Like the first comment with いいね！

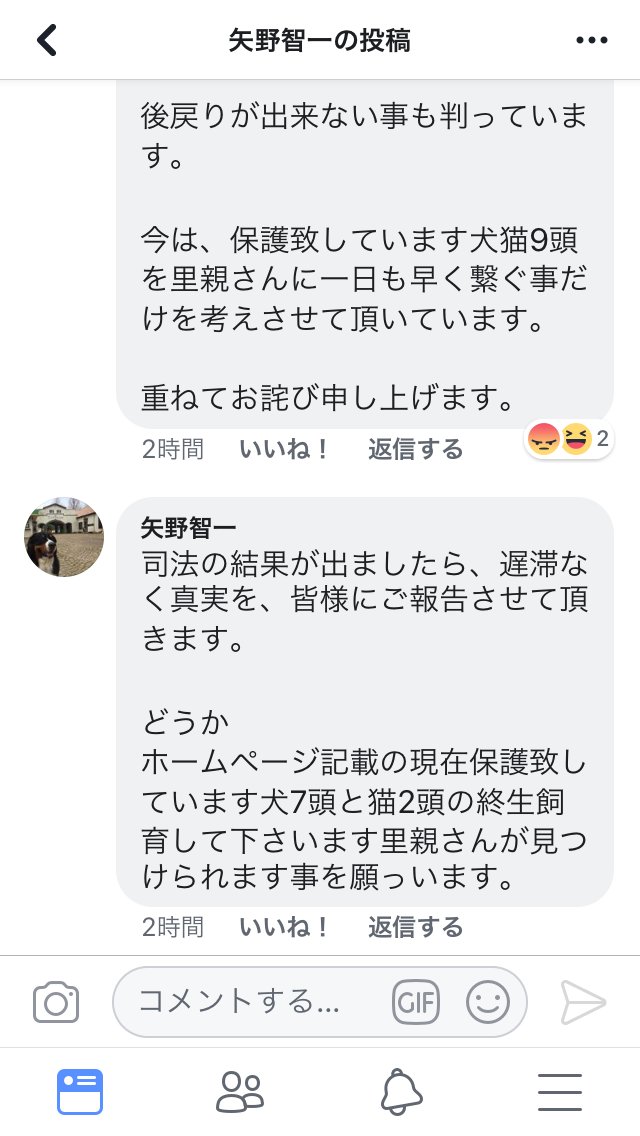pos(285,449)
